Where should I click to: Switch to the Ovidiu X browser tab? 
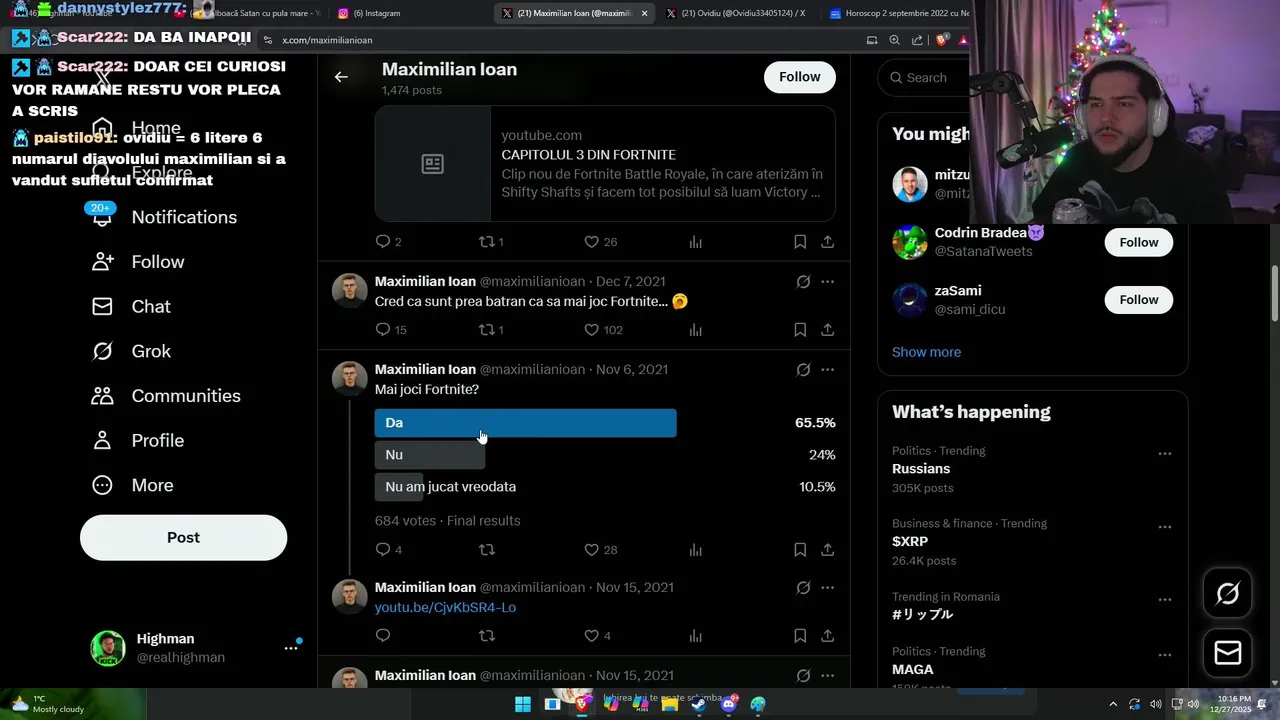[736, 13]
